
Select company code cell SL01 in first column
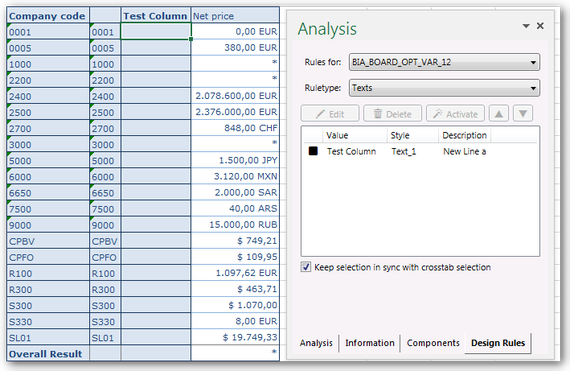point(48,338)
